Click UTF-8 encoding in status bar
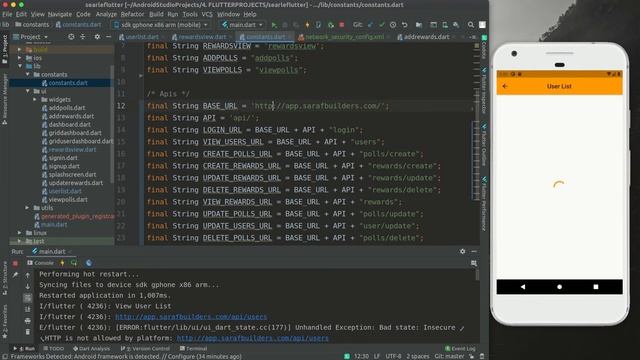This screenshot has height=360, width=640. click(393, 356)
